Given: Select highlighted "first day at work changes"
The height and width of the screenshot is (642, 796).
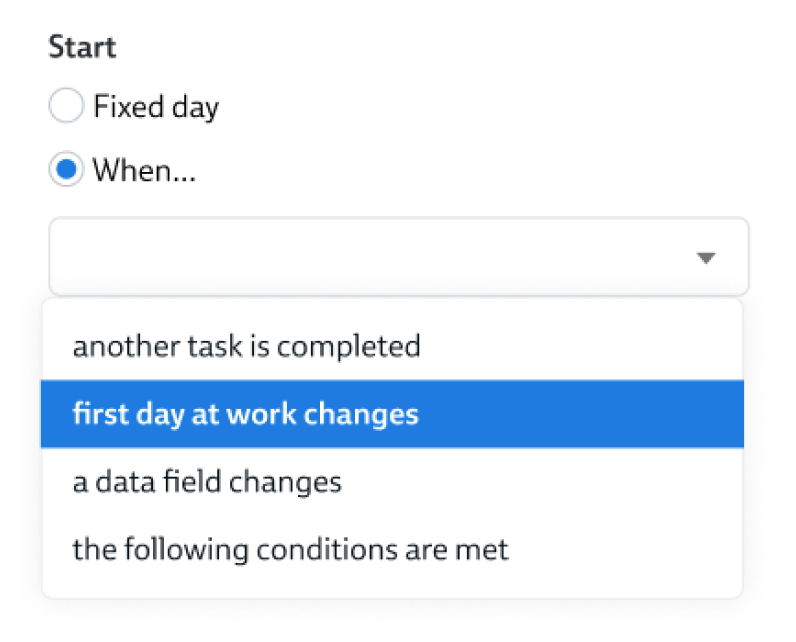Looking at the screenshot, I should pos(246,414).
